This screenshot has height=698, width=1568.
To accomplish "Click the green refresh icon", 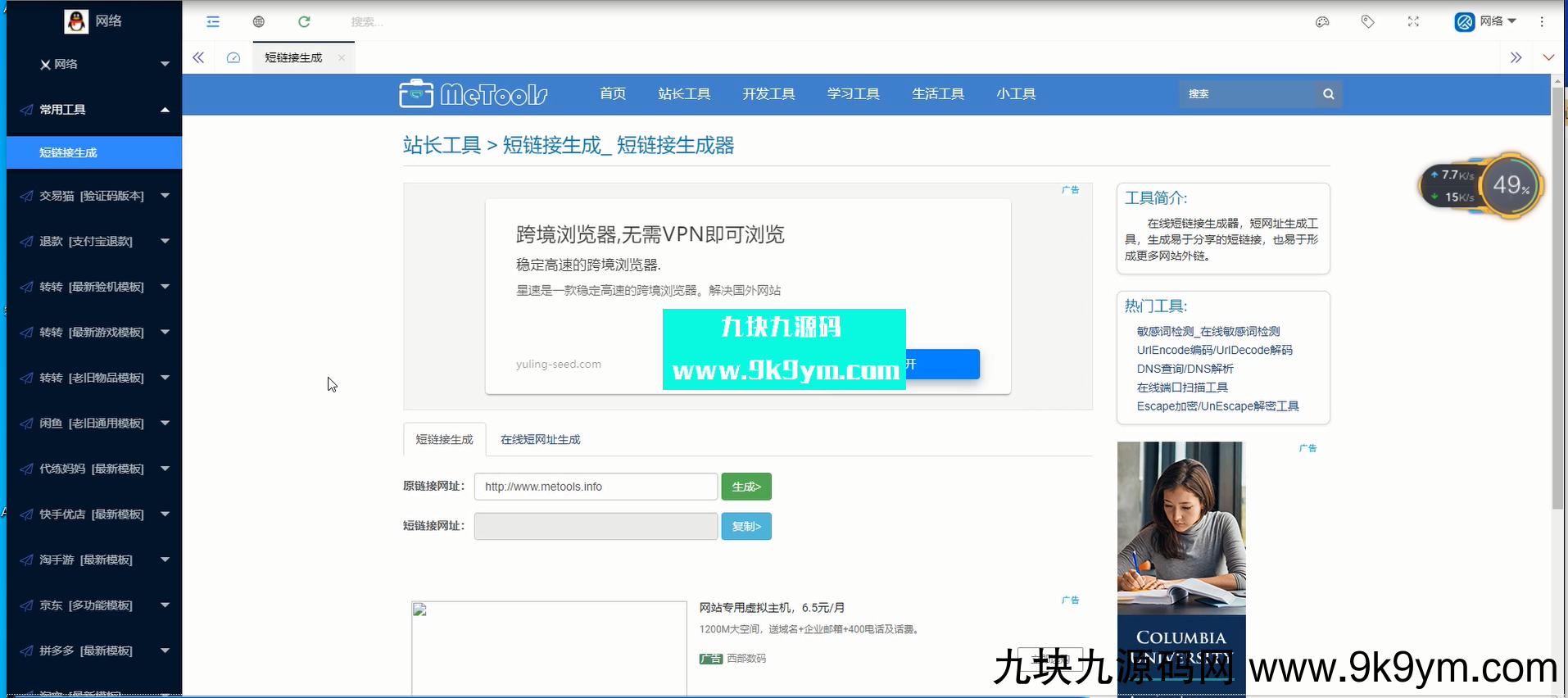I will pos(304,22).
